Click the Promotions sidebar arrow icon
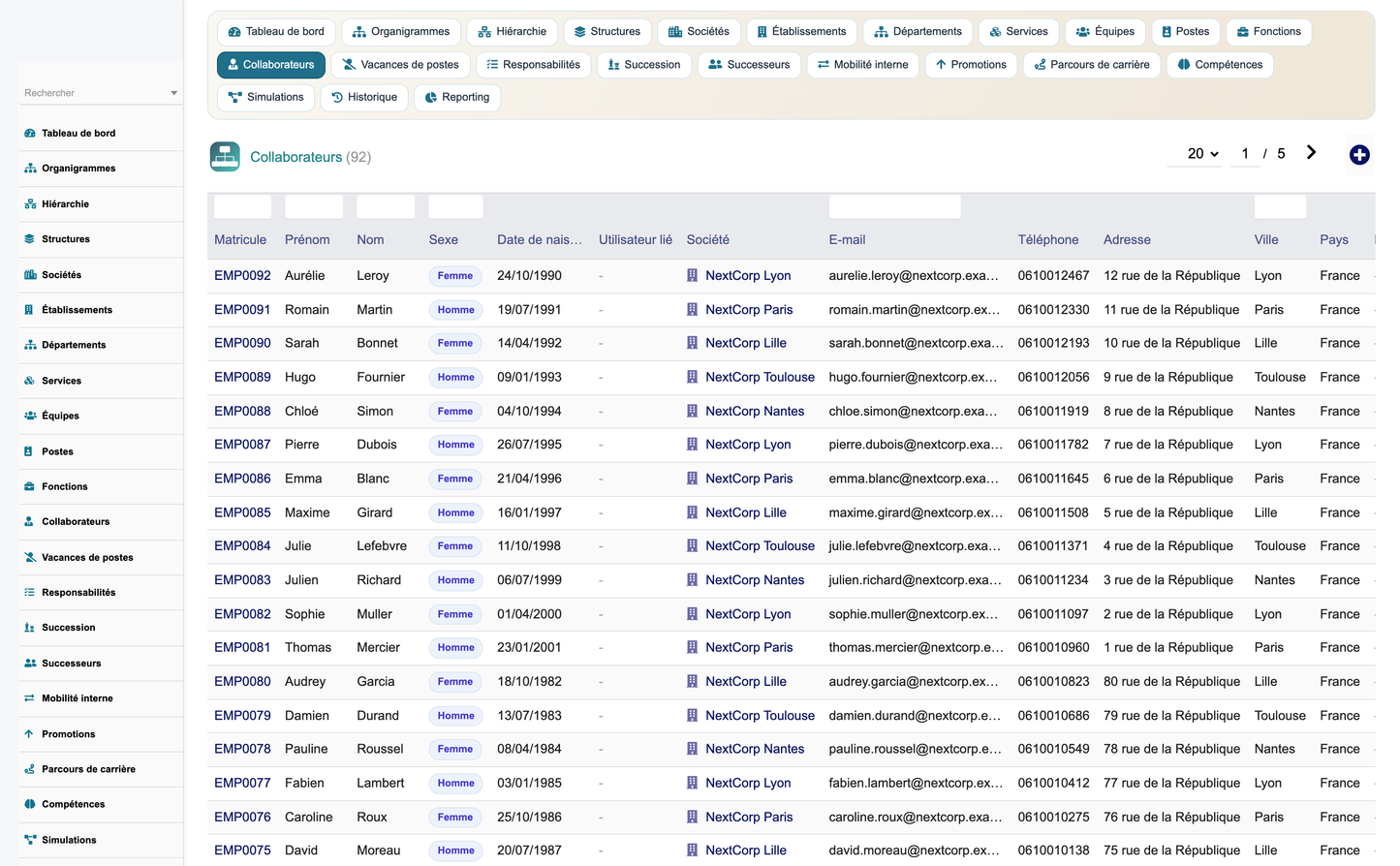 (x=30, y=734)
